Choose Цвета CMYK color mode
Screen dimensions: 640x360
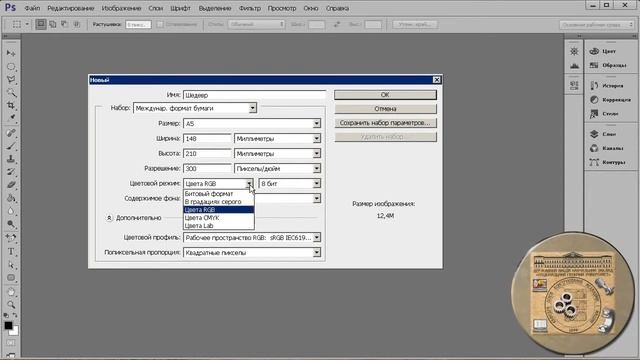click(219, 218)
